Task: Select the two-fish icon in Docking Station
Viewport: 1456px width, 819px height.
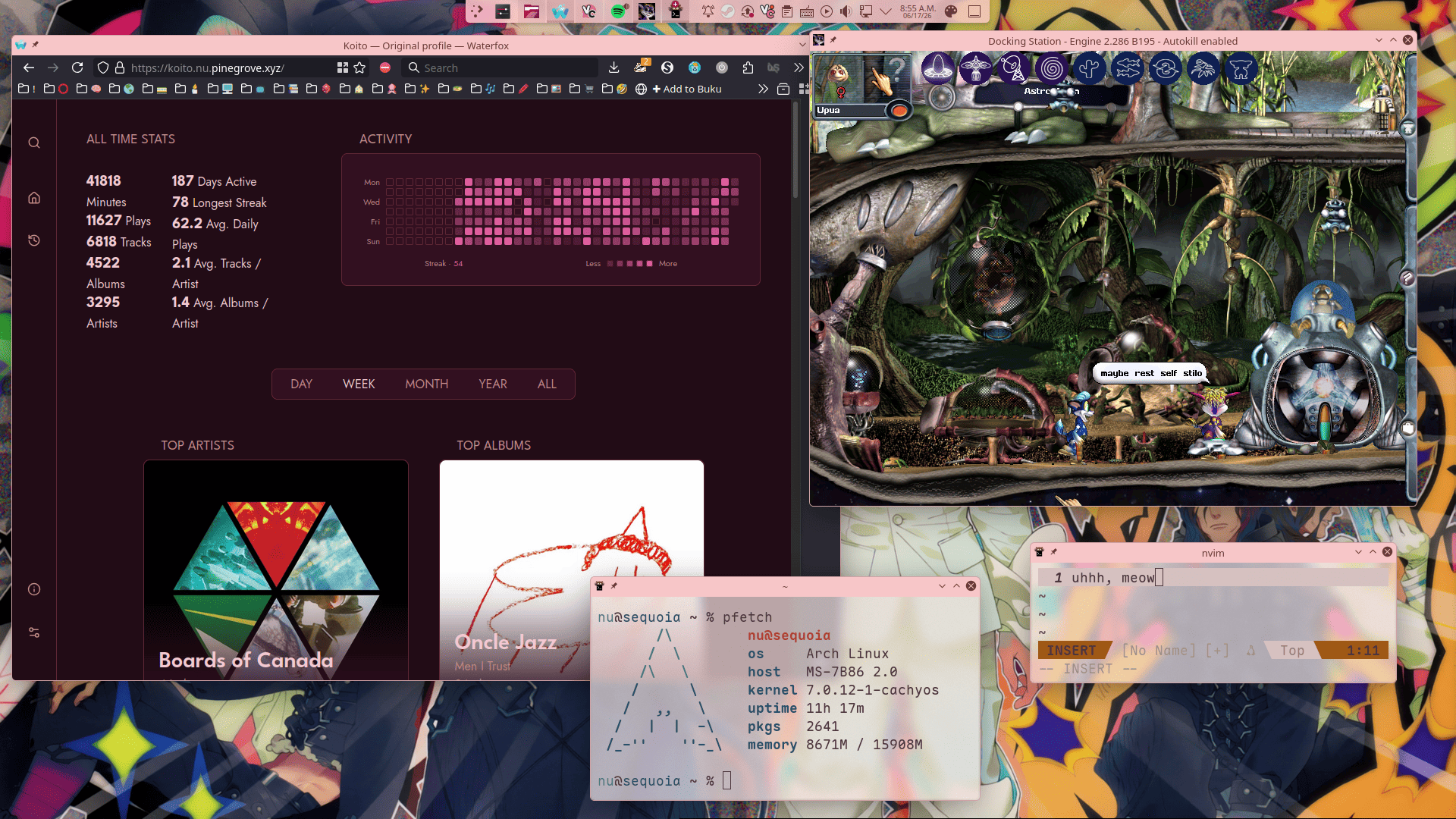Action: pos(1128,69)
